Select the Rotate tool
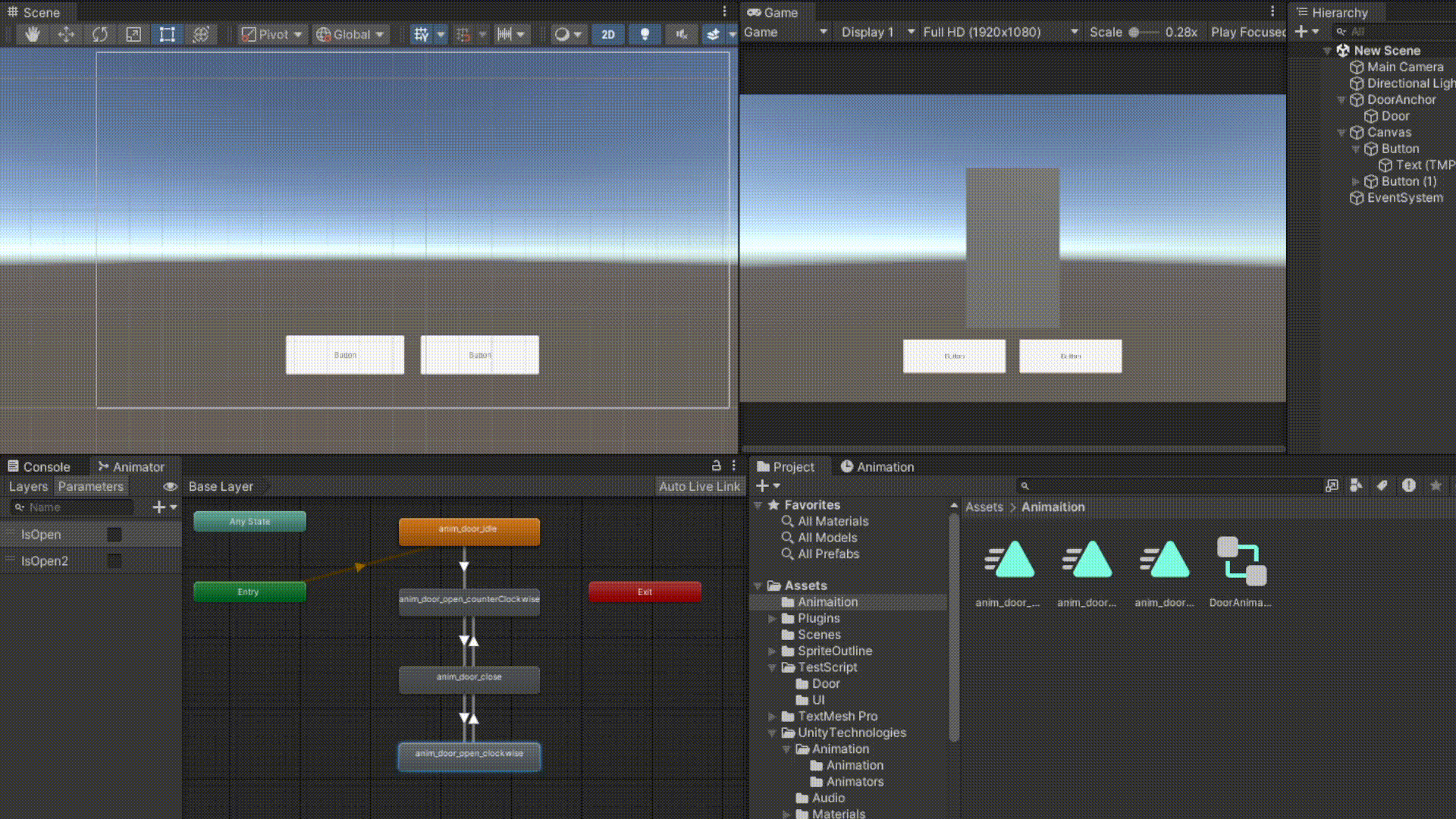 (99, 34)
